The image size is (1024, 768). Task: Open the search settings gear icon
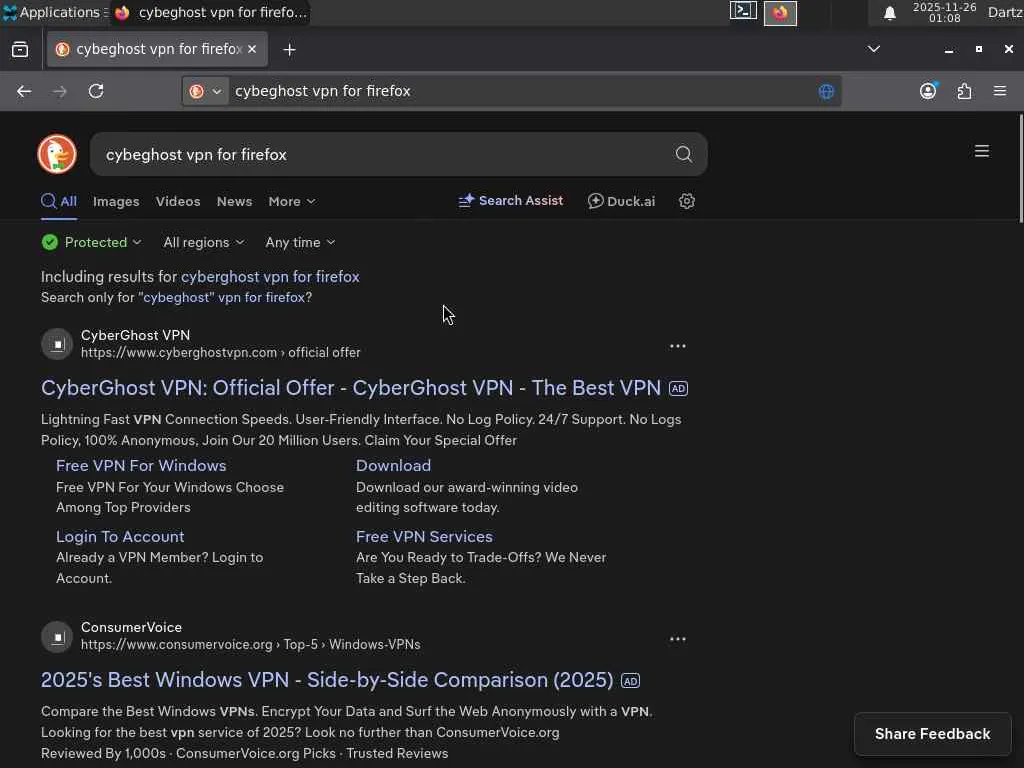click(x=687, y=201)
